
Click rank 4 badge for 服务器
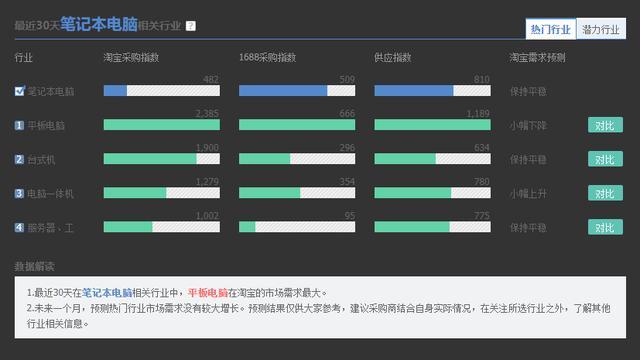[x=19, y=227]
